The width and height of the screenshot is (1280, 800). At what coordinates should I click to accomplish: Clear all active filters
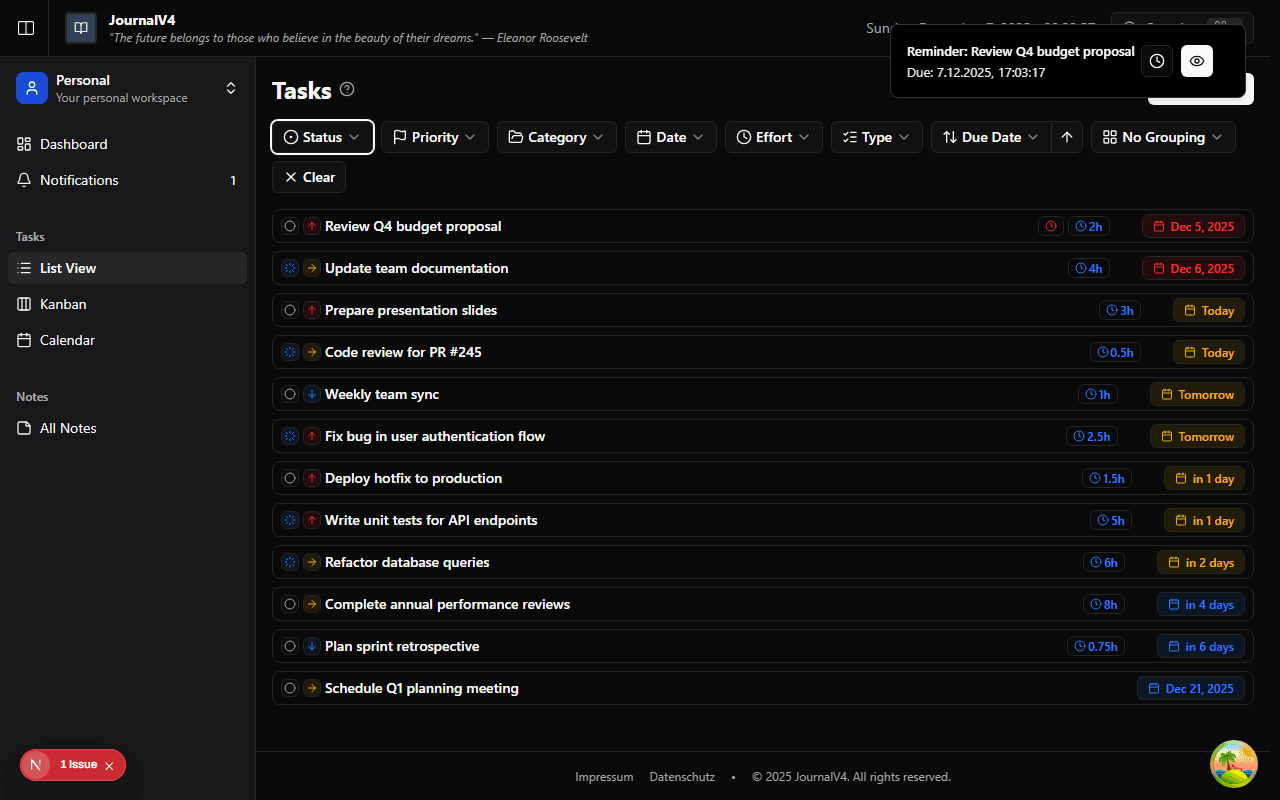point(308,177)
